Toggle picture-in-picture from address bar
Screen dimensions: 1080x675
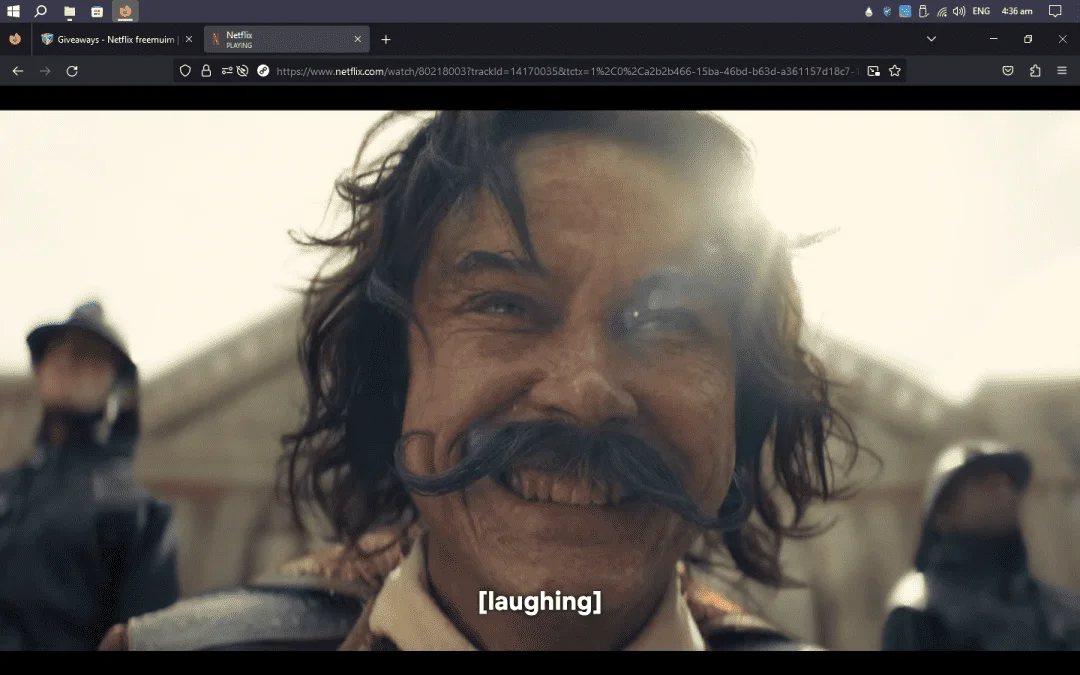pos(873,70)
